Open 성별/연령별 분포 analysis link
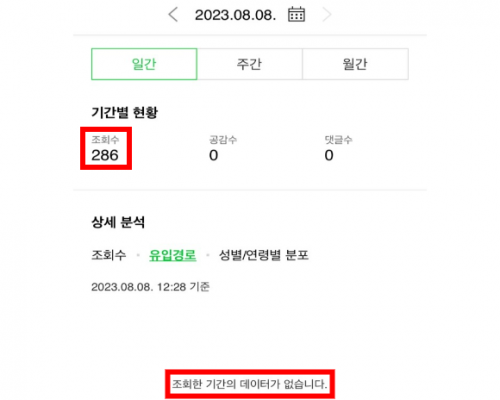Viewport: 500px width, 400px height. 263,255
